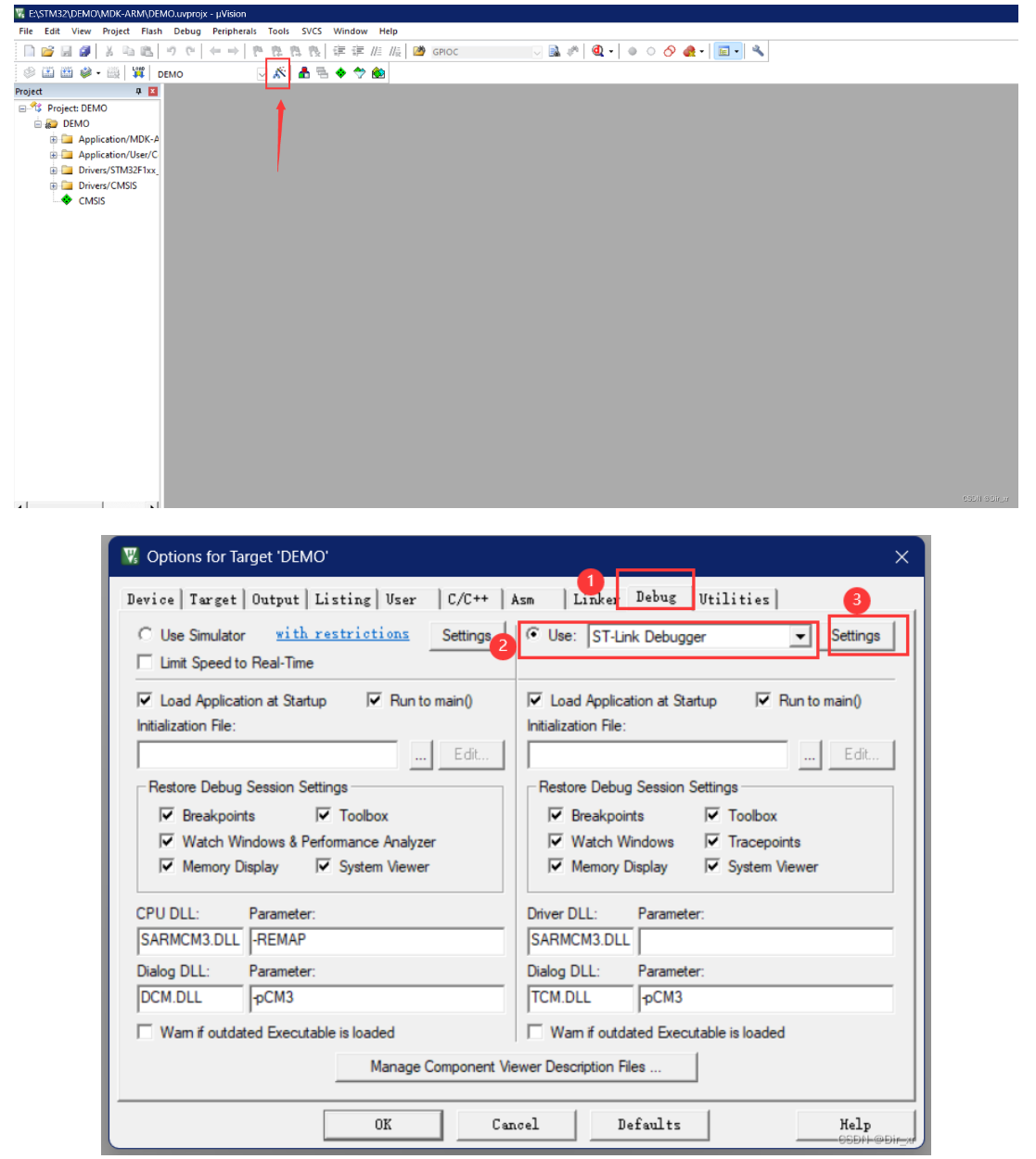Open Options for Target magic wand icon
Screen dimensions: 1036x1159
click(x=278, y=72)
